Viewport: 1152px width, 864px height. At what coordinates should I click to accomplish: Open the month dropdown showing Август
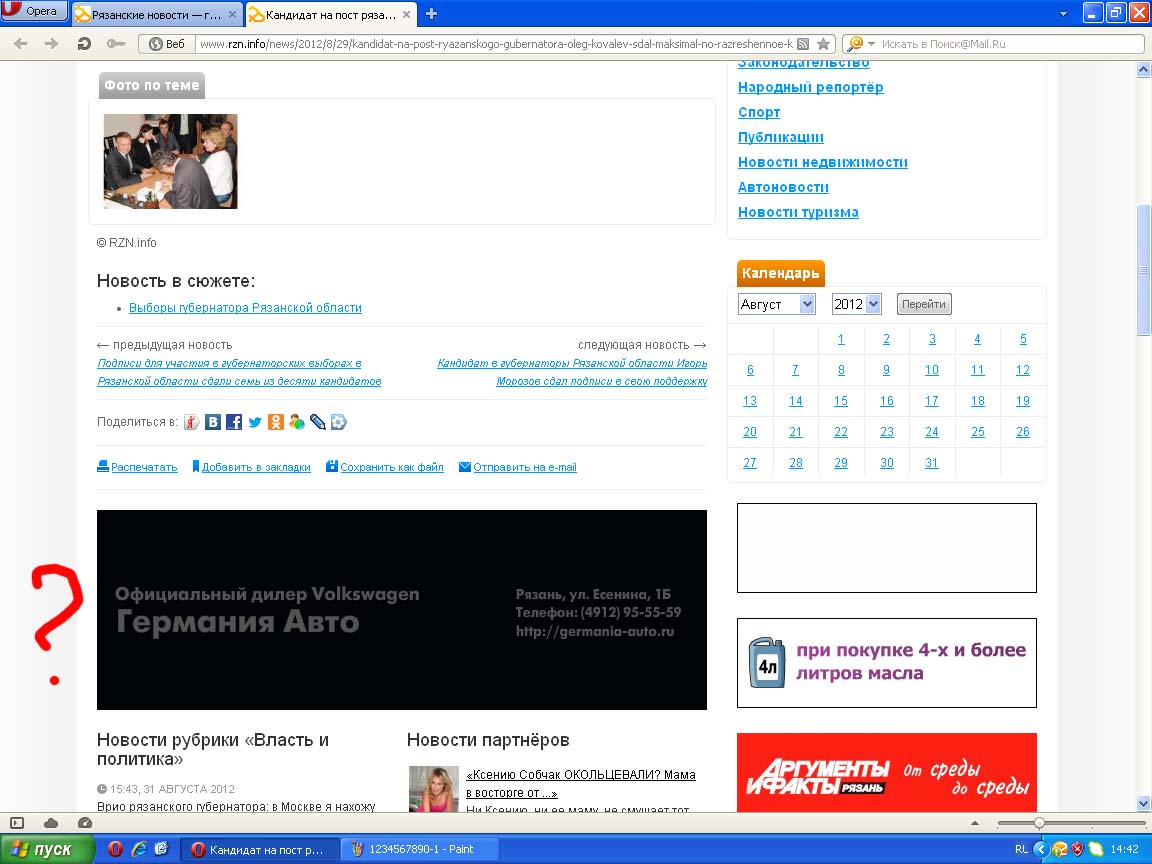[777, 304]
